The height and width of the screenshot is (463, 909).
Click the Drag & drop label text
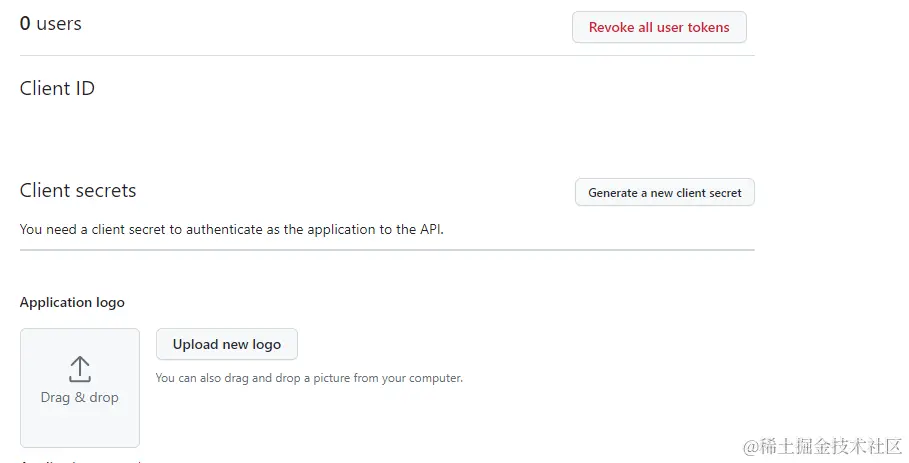click(80, 397)
